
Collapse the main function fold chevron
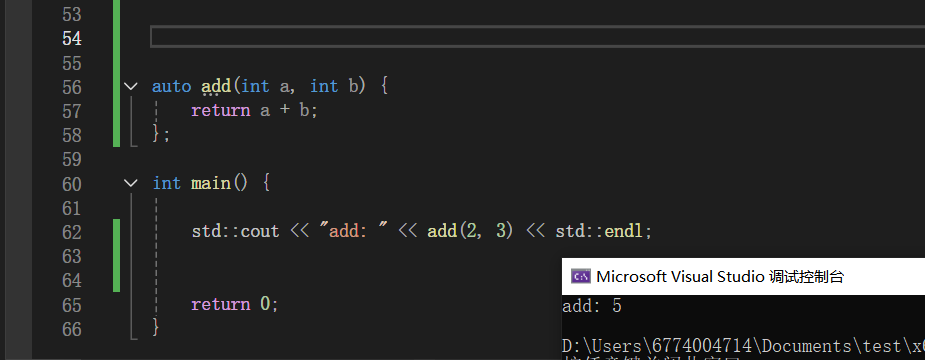(131, 184)
